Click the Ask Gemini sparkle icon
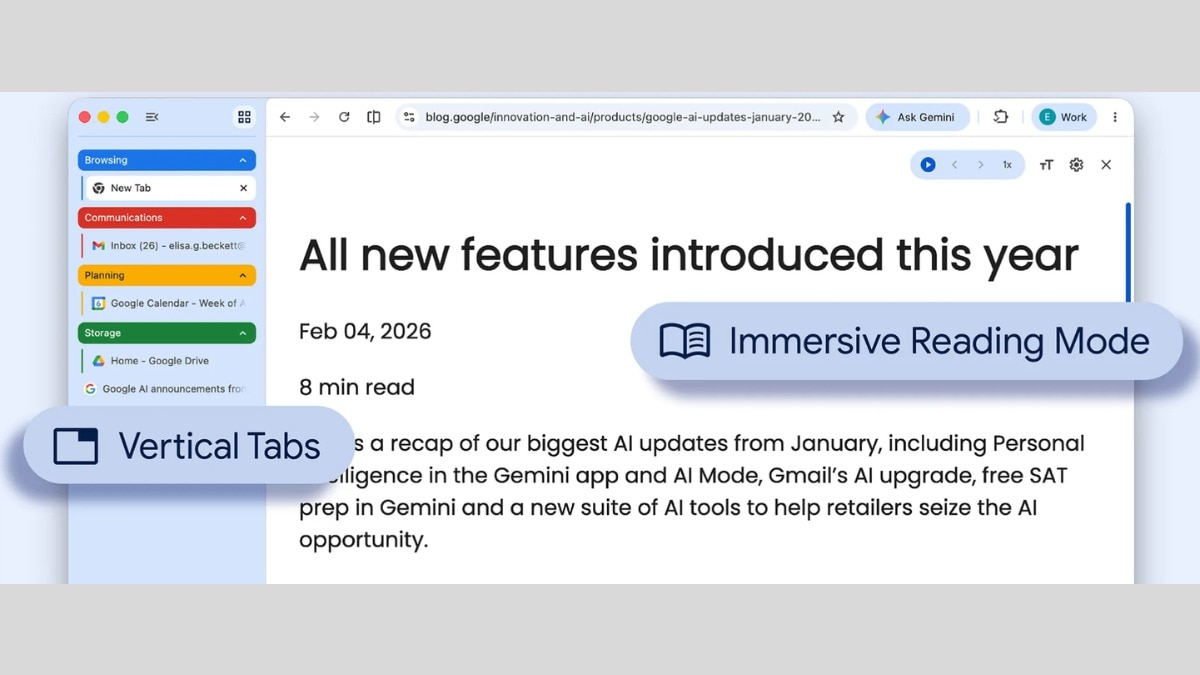Screen dimensions: 1200x675 point(884,117)
